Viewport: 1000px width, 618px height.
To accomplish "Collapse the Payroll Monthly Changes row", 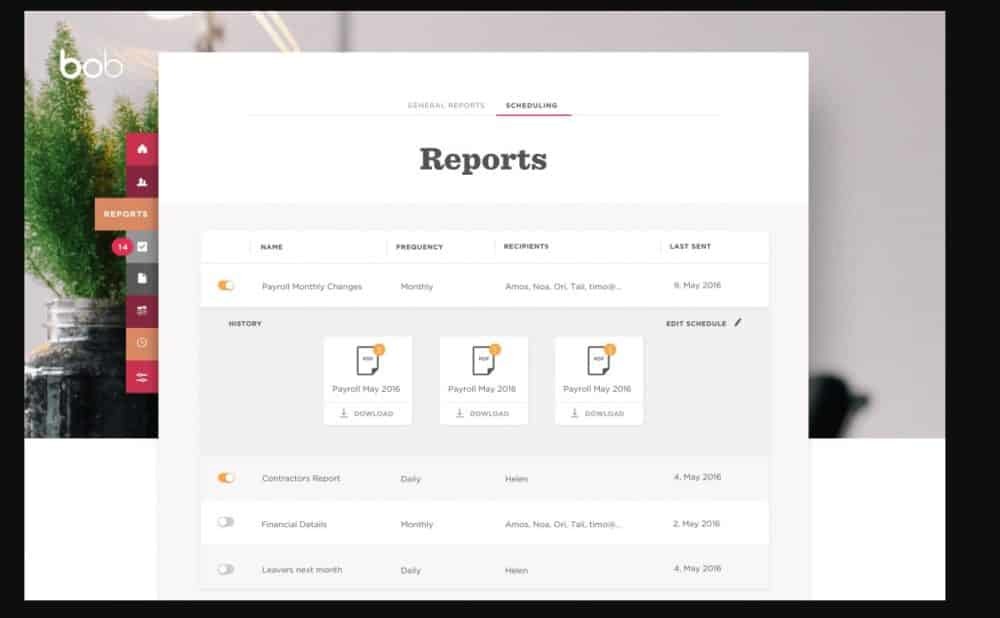I will pos(311,286).
